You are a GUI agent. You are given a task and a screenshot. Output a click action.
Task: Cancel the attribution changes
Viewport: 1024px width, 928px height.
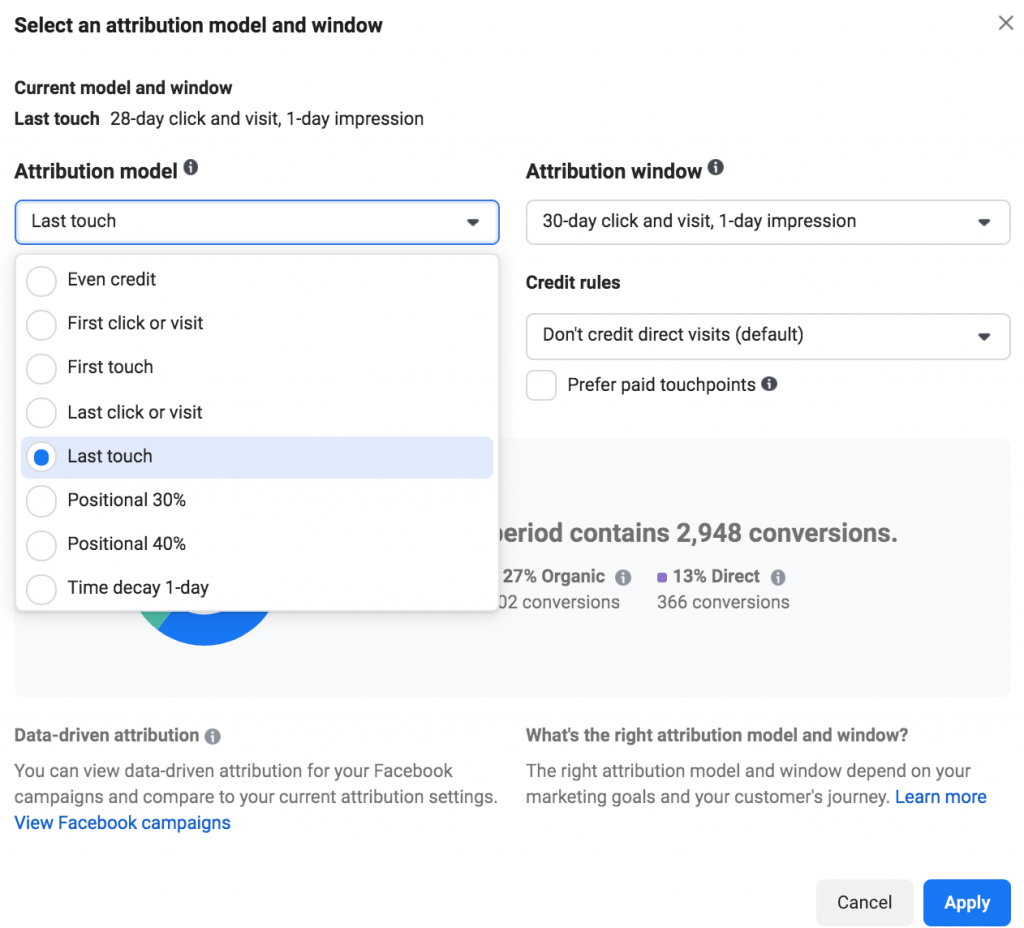pyautogui.click(x=864, y=902)
